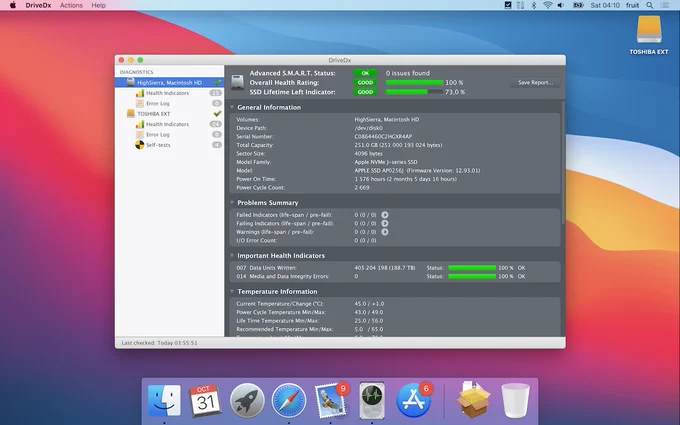Open the DriveDx app in the Dock
Viewport: 680px width, 425px height.
372,400
